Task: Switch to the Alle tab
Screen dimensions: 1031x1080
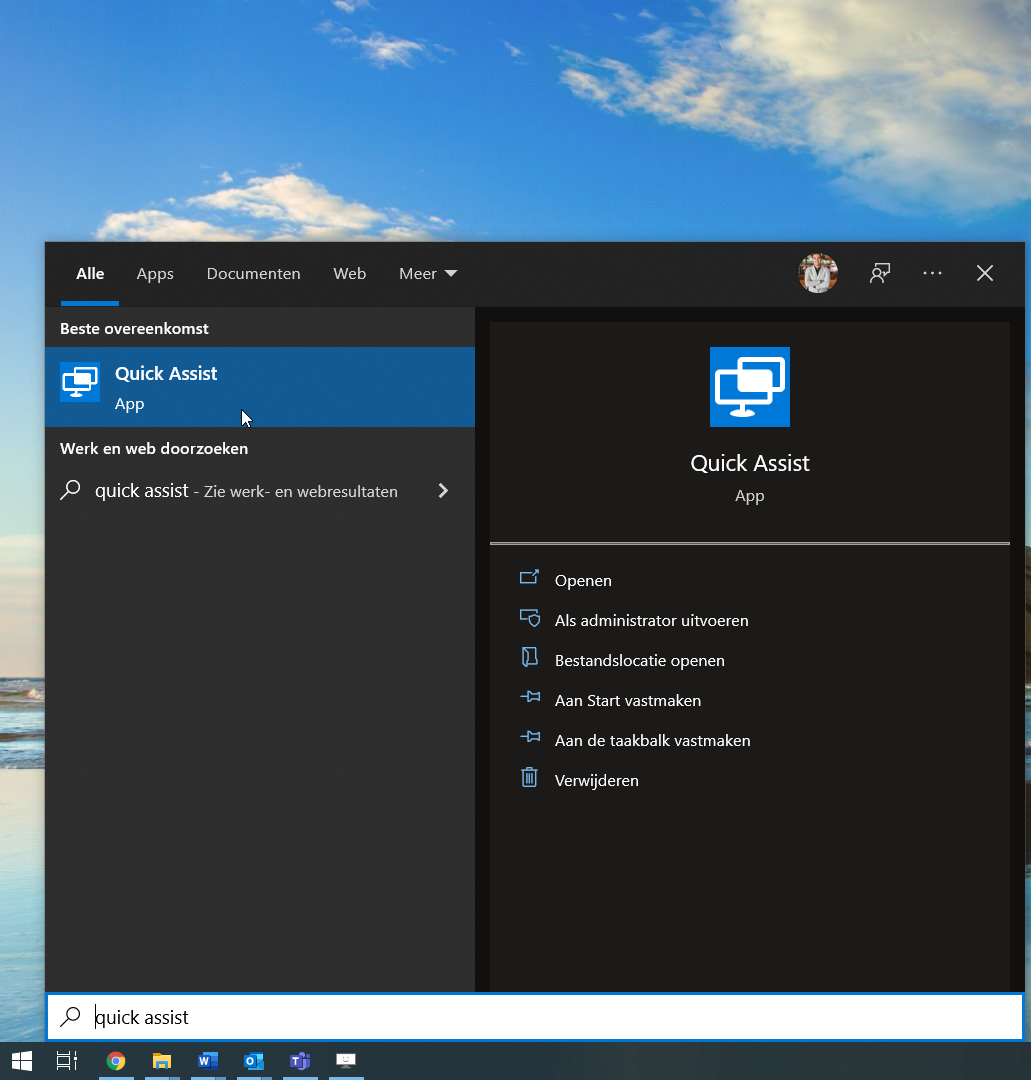Action: 90,273
